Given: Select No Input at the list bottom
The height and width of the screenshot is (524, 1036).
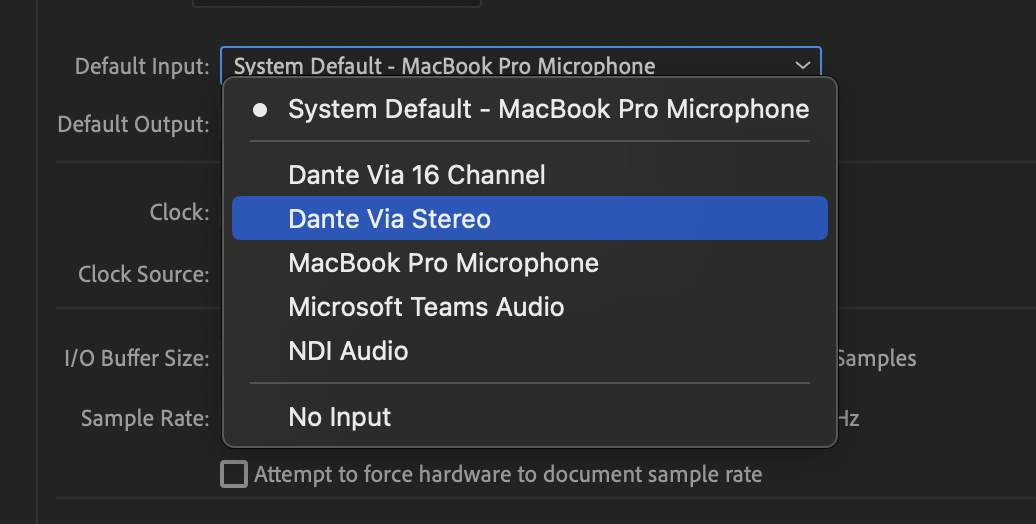Looking at the screenshot, I should [339, 417].
